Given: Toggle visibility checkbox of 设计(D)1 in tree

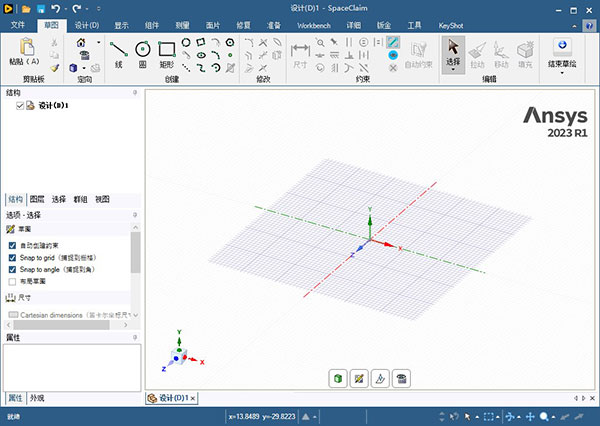Looking at the screenshot, I should click(20, 106).
